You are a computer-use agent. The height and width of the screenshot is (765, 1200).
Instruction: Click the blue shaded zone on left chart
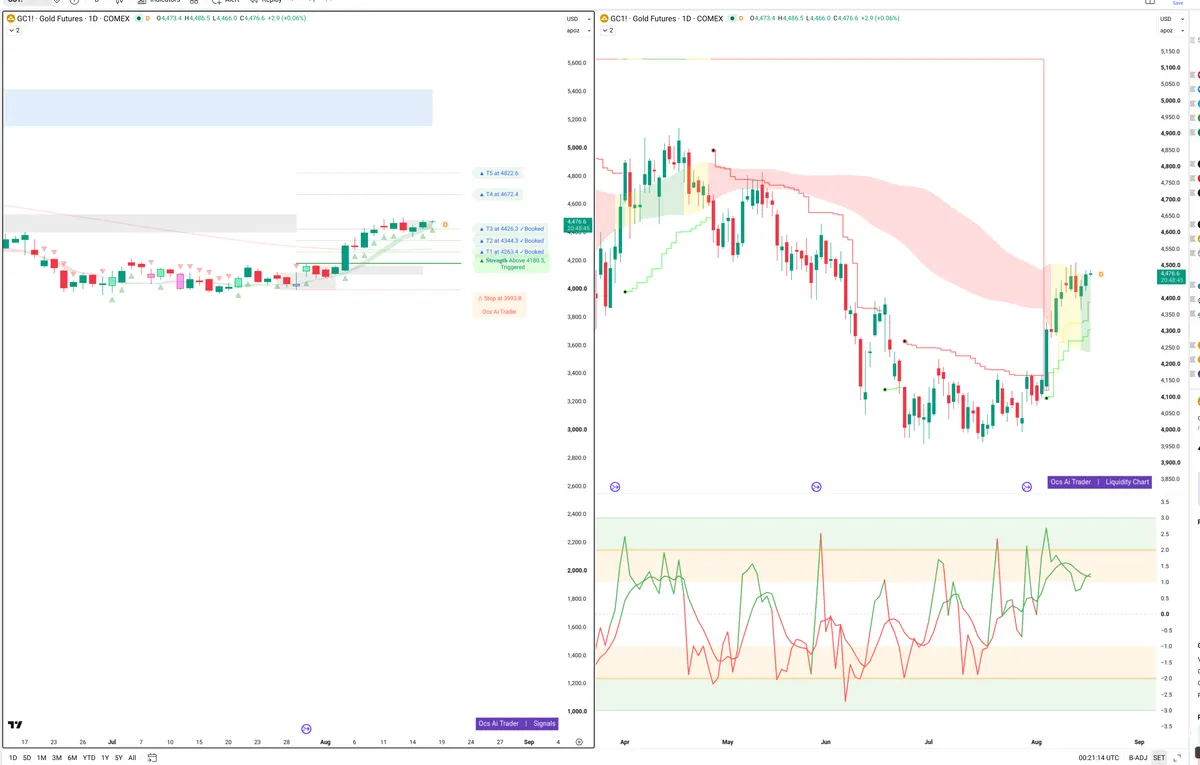[x=218, y=107]
